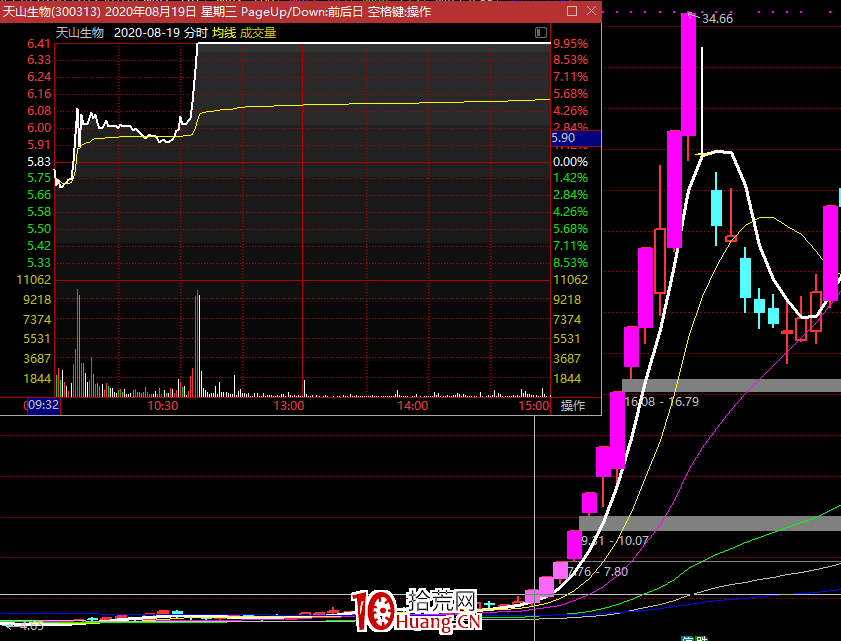Click the popup title bar text 天山生物(300313)
The height and width of the screenshot is (641, 841).
click(x=50, y=11)
